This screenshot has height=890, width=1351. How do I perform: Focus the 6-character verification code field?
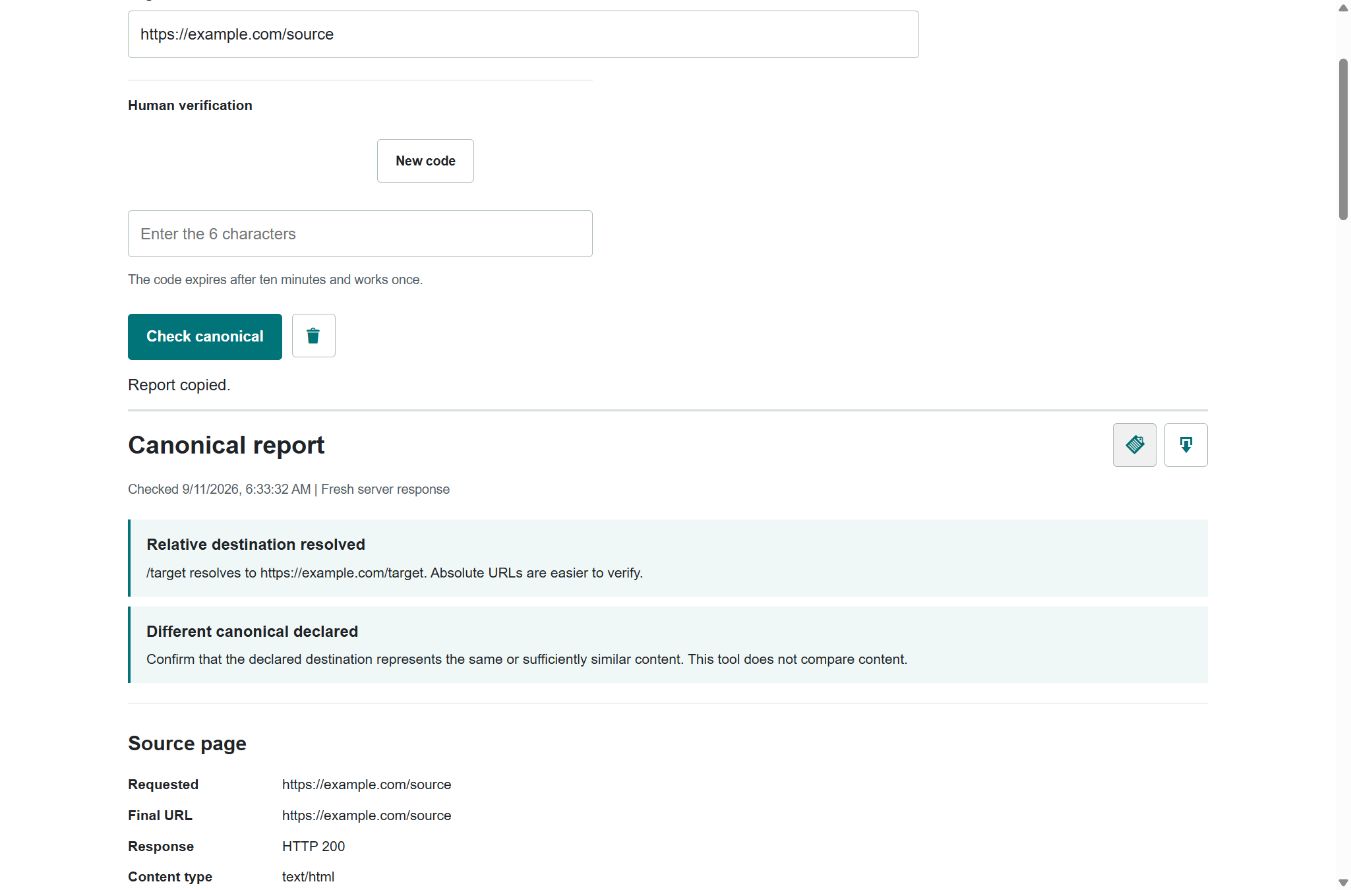(360, 233)
